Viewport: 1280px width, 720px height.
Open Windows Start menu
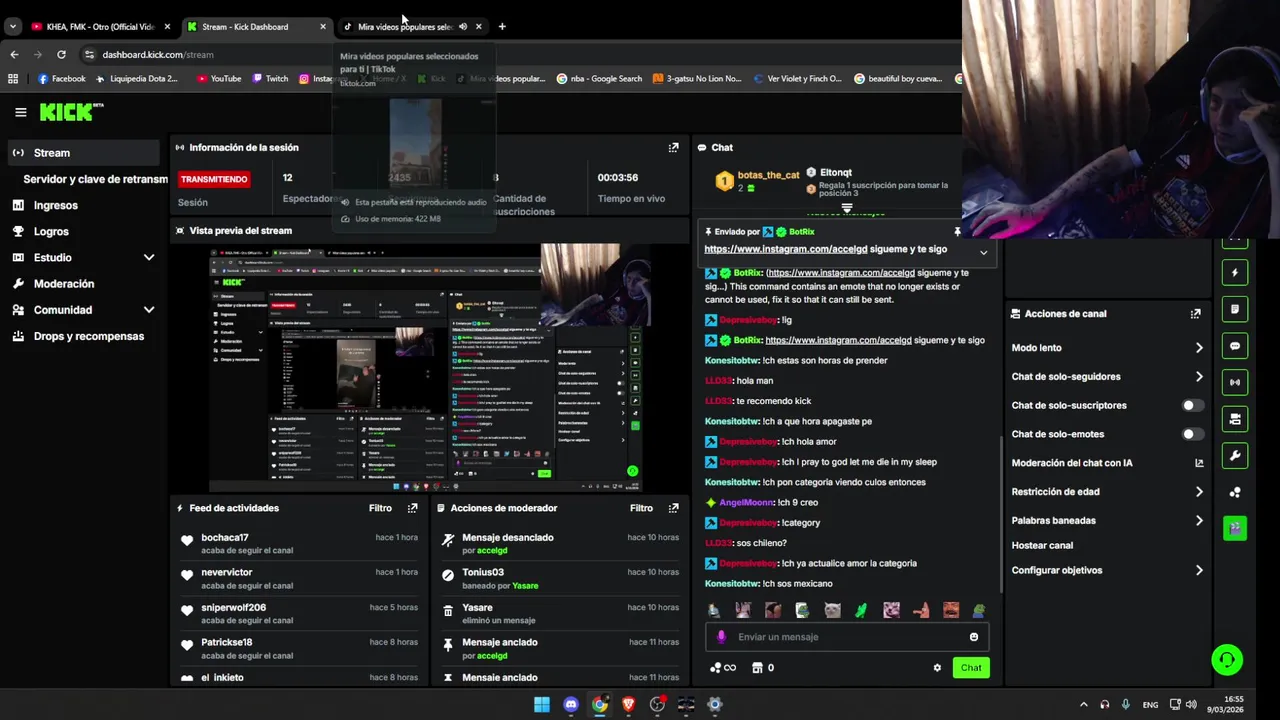[541, 704]
